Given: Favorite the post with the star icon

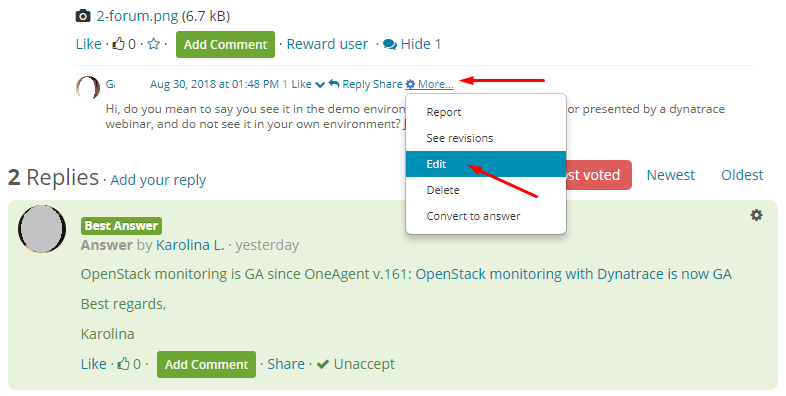Looking at the screenshot, I should 154,44.
